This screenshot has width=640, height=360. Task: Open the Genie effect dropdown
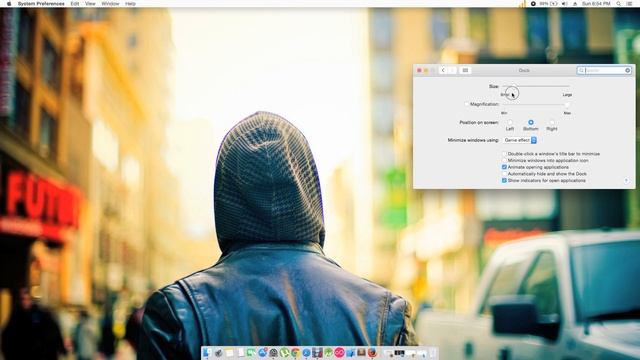(520, 140)
